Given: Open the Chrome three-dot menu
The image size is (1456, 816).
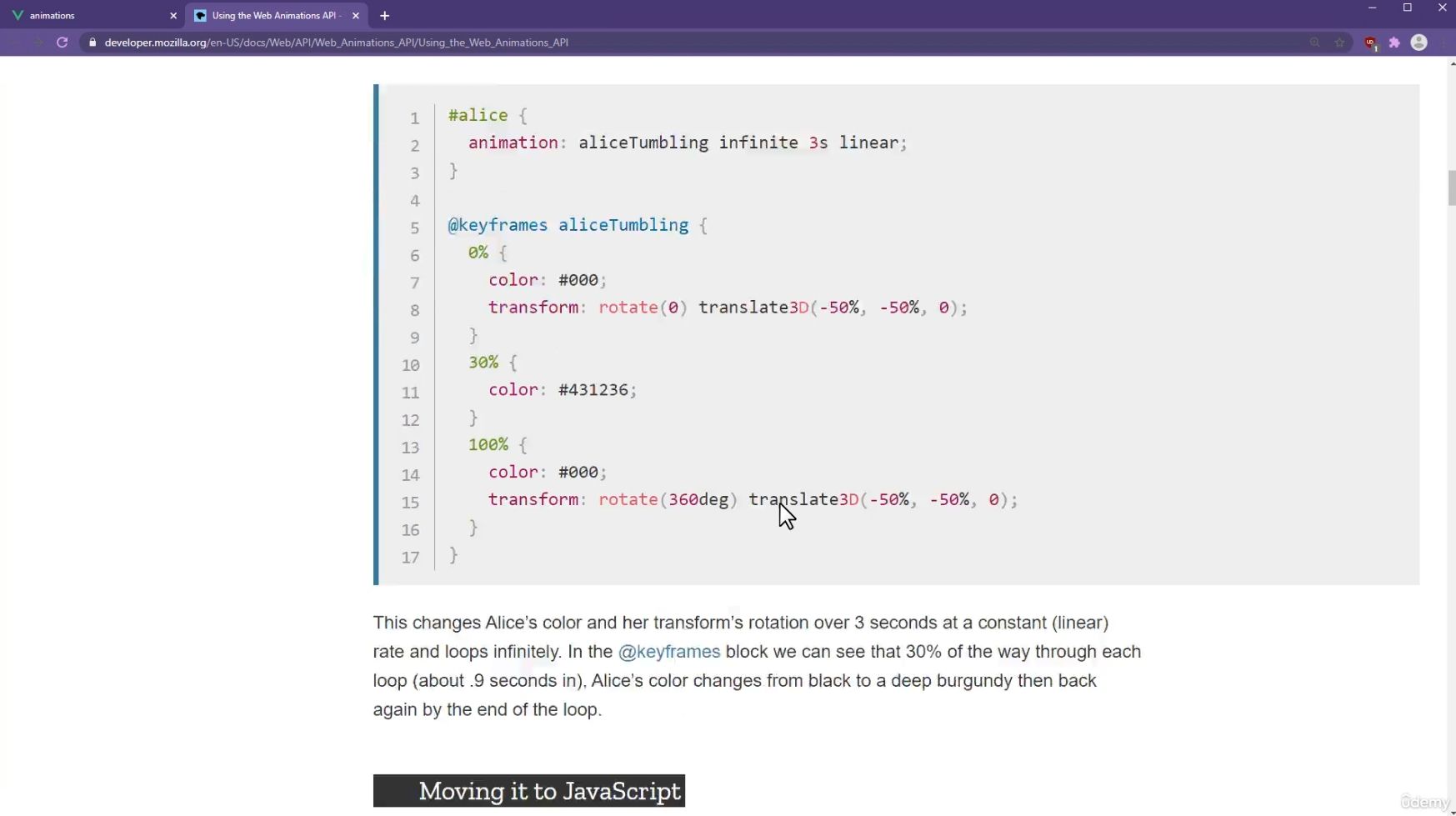Looking at the screenshot, I should pos(1444,43).
